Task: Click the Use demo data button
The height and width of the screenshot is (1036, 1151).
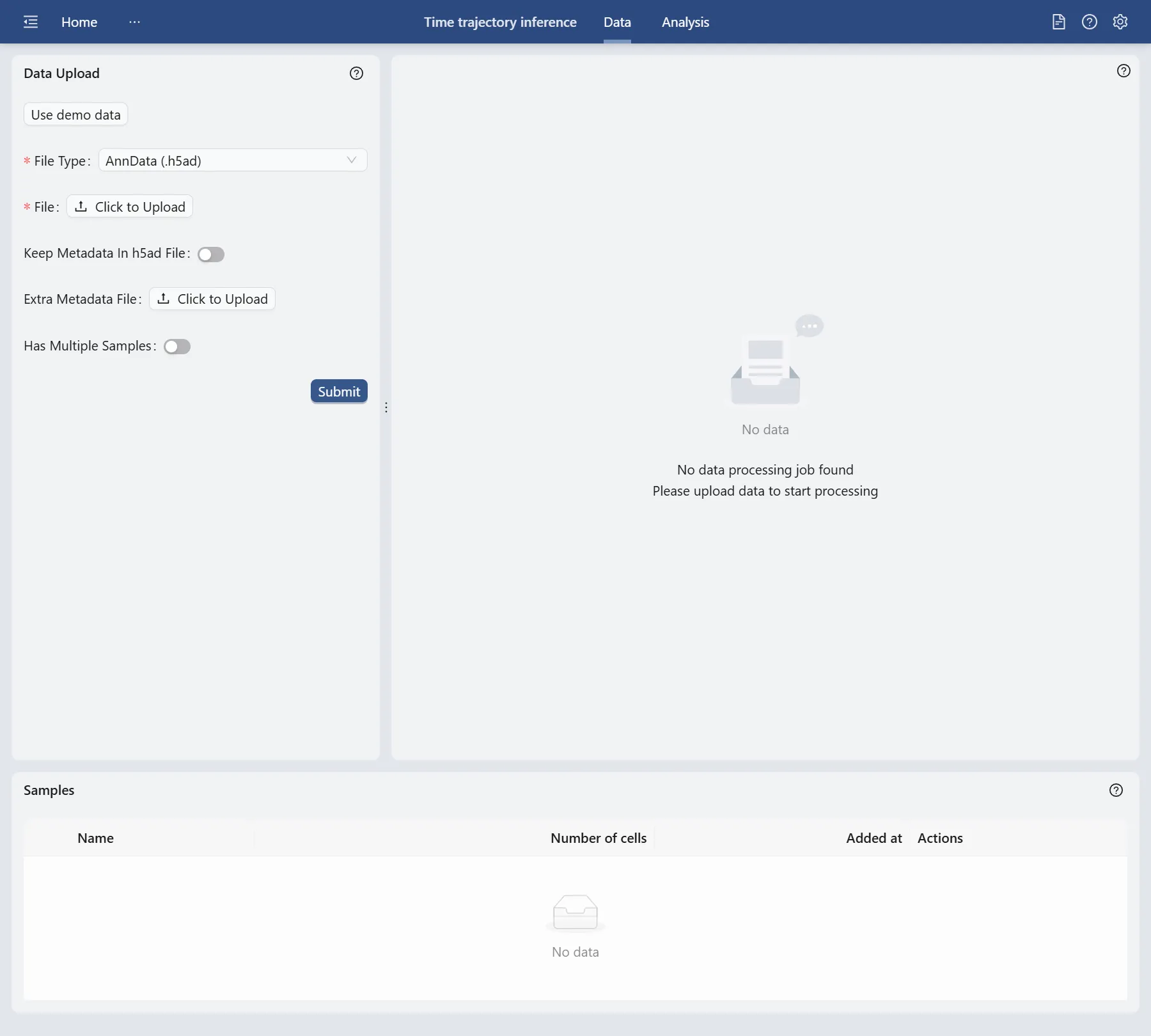Action: [75, 114]
